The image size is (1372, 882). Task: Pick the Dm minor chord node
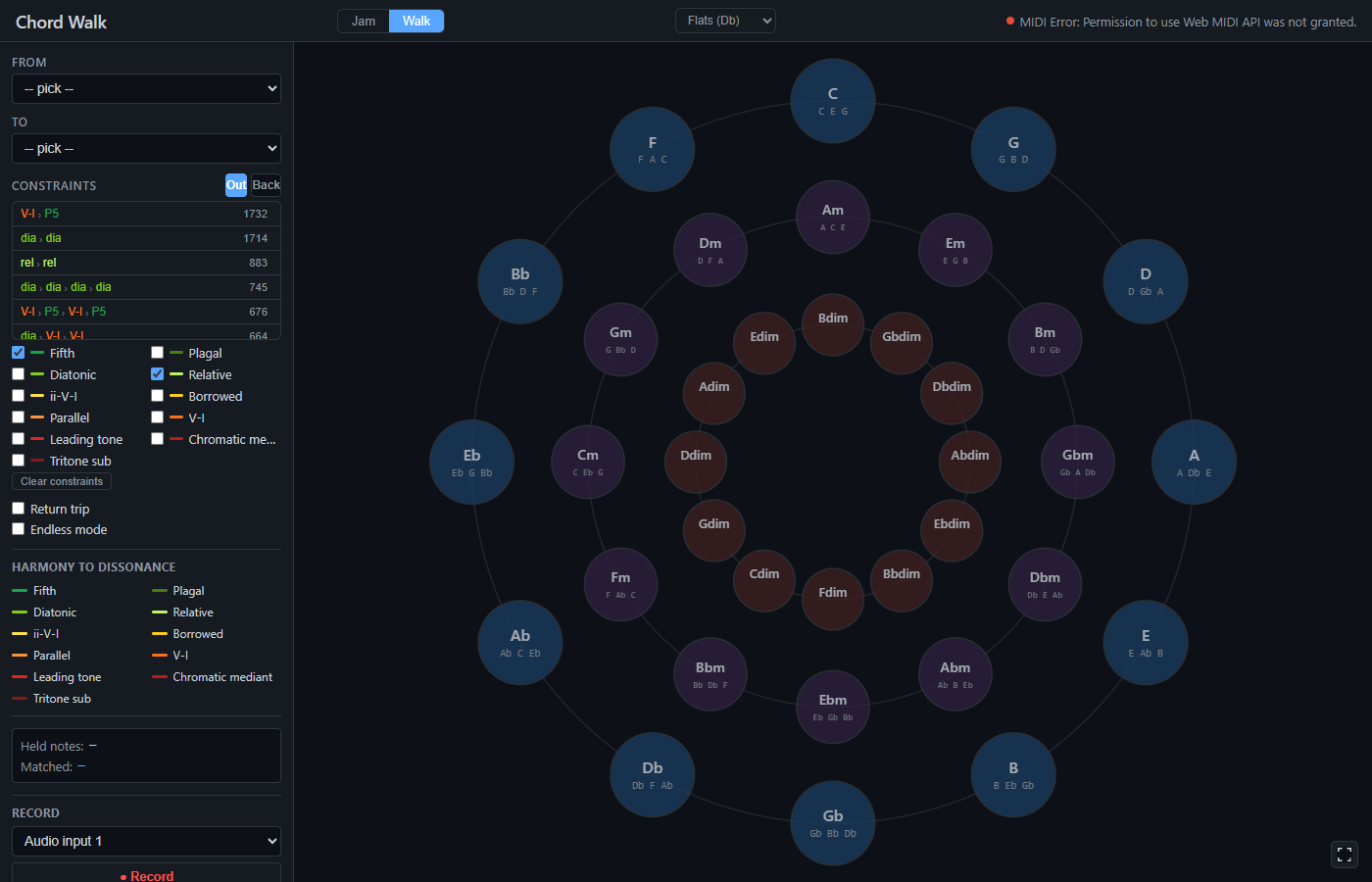point(710,250)
